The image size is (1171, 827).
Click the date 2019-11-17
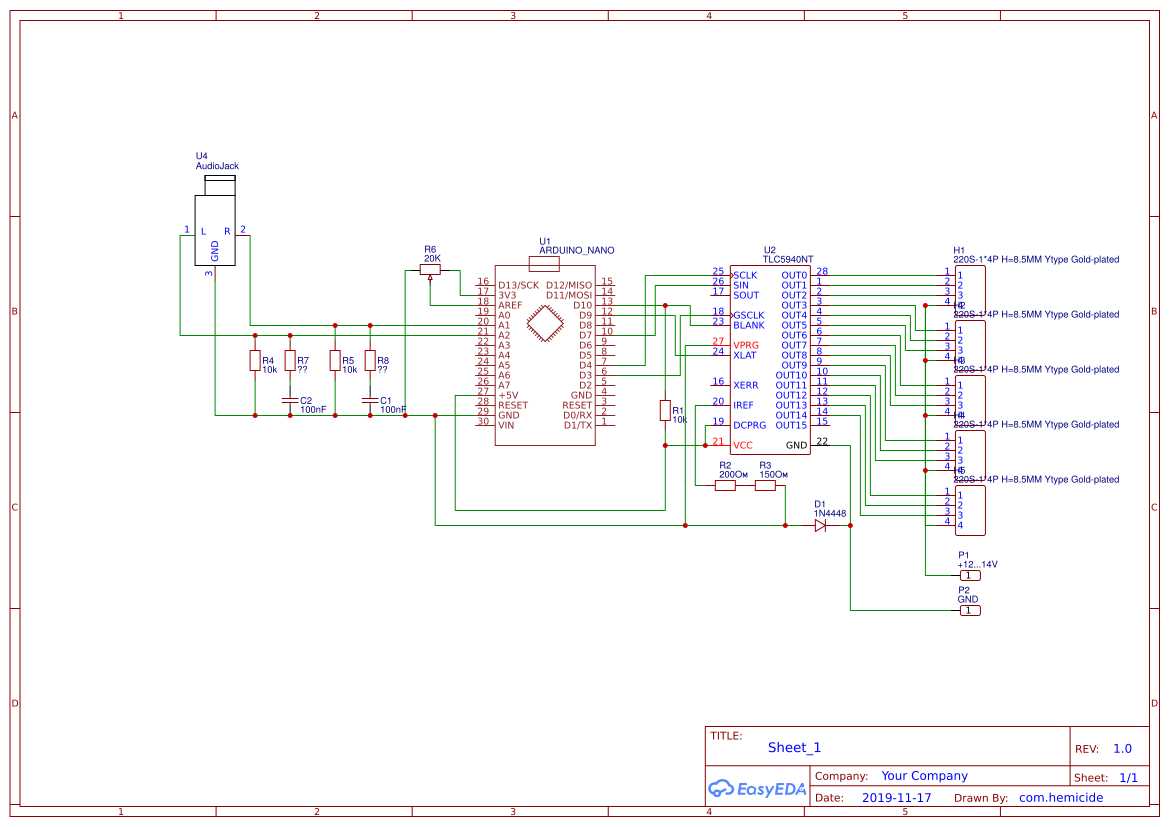tap(896, 798)
